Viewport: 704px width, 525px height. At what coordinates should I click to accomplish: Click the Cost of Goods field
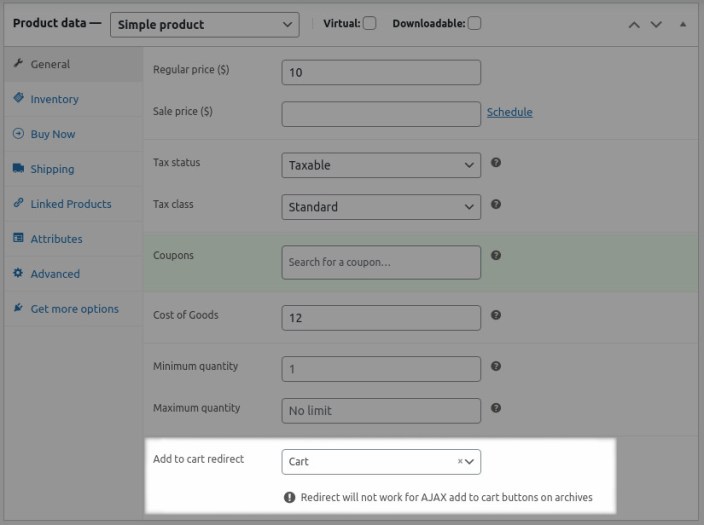[x=381, y=318]
